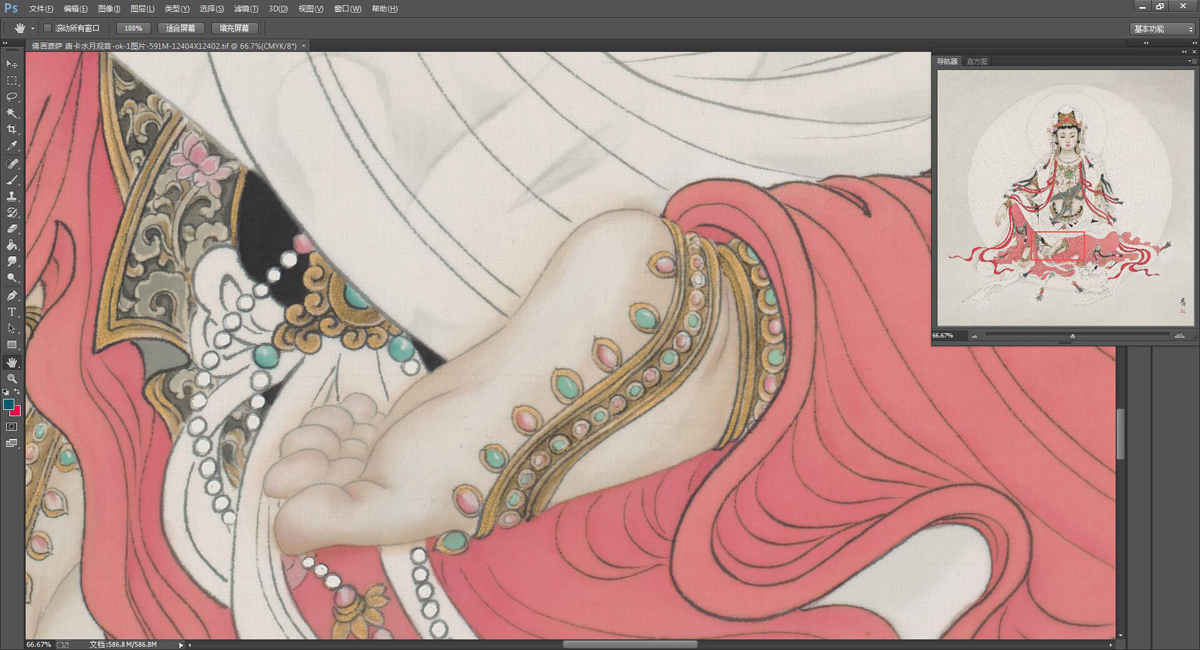Viewport: 1200px width, 650px height.
Task: Select the document tab 佛画菩萨 tif
Action: 164,46
